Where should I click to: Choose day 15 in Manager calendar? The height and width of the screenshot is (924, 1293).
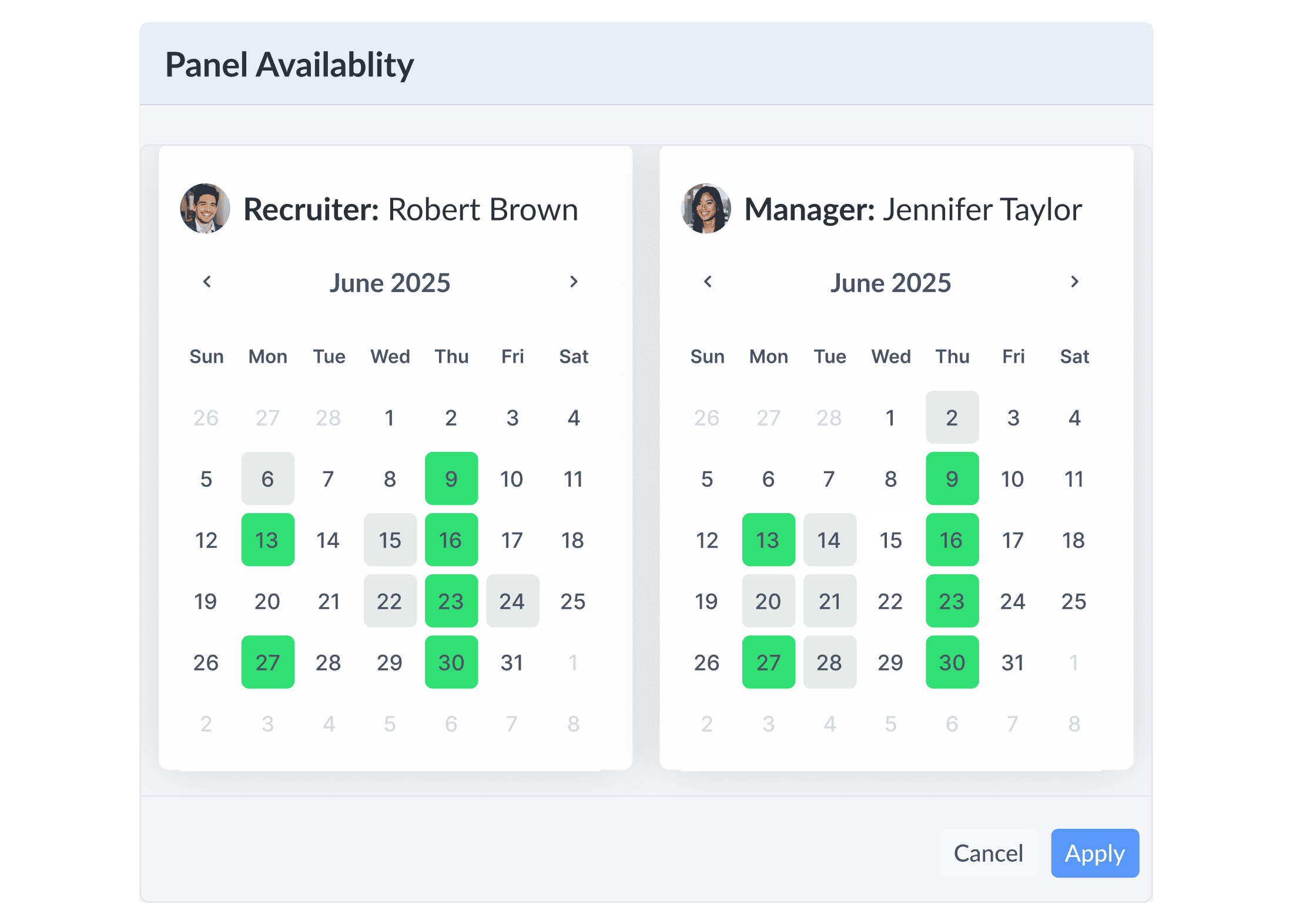[891, 540]
